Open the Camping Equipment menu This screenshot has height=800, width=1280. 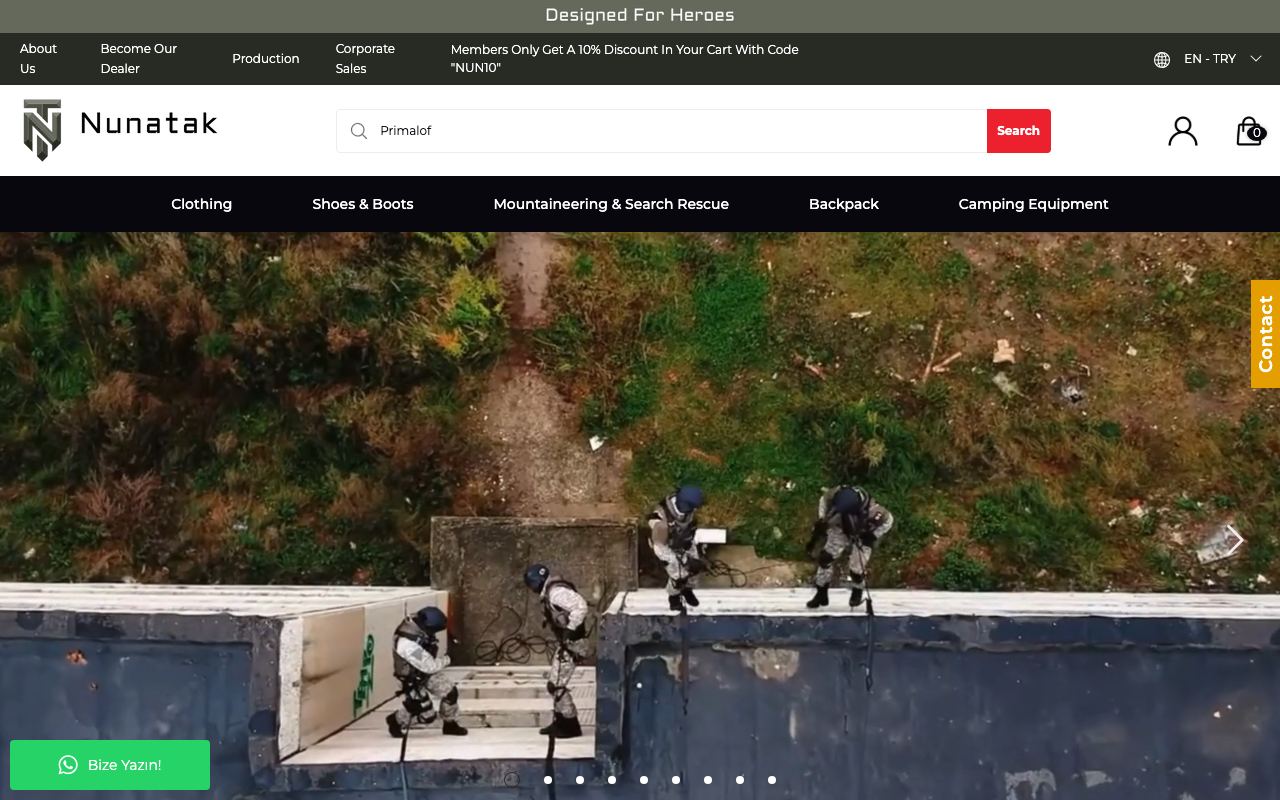tap(1033, 204)
